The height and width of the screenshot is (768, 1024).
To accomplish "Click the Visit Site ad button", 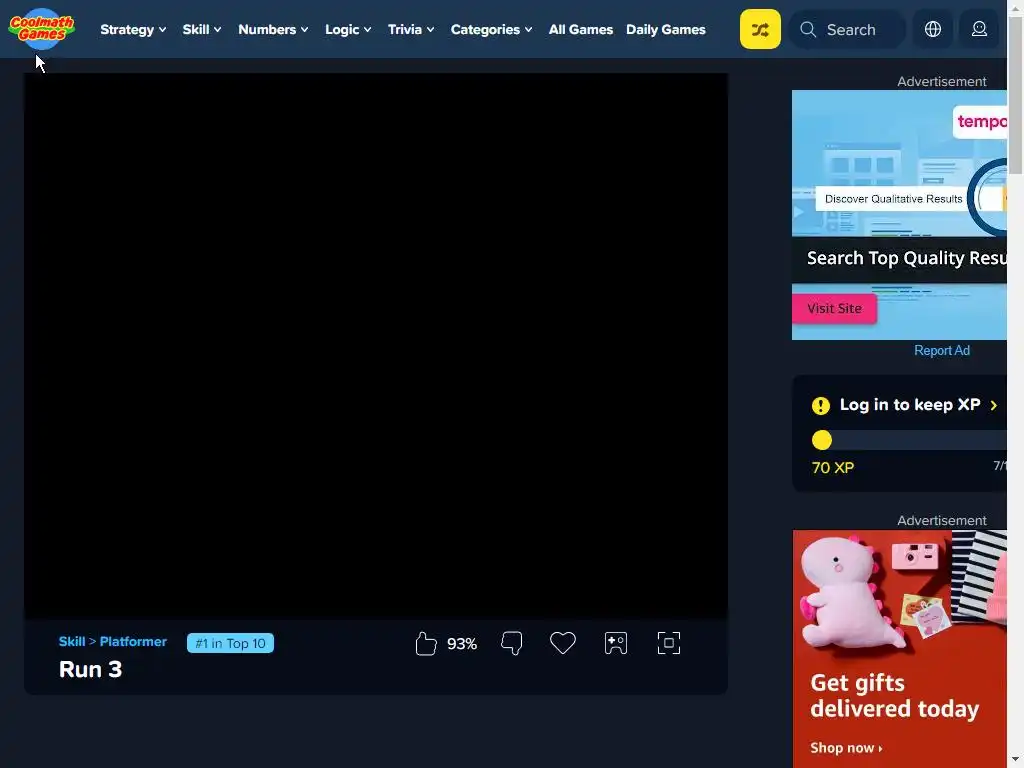I will pos(834,308).
